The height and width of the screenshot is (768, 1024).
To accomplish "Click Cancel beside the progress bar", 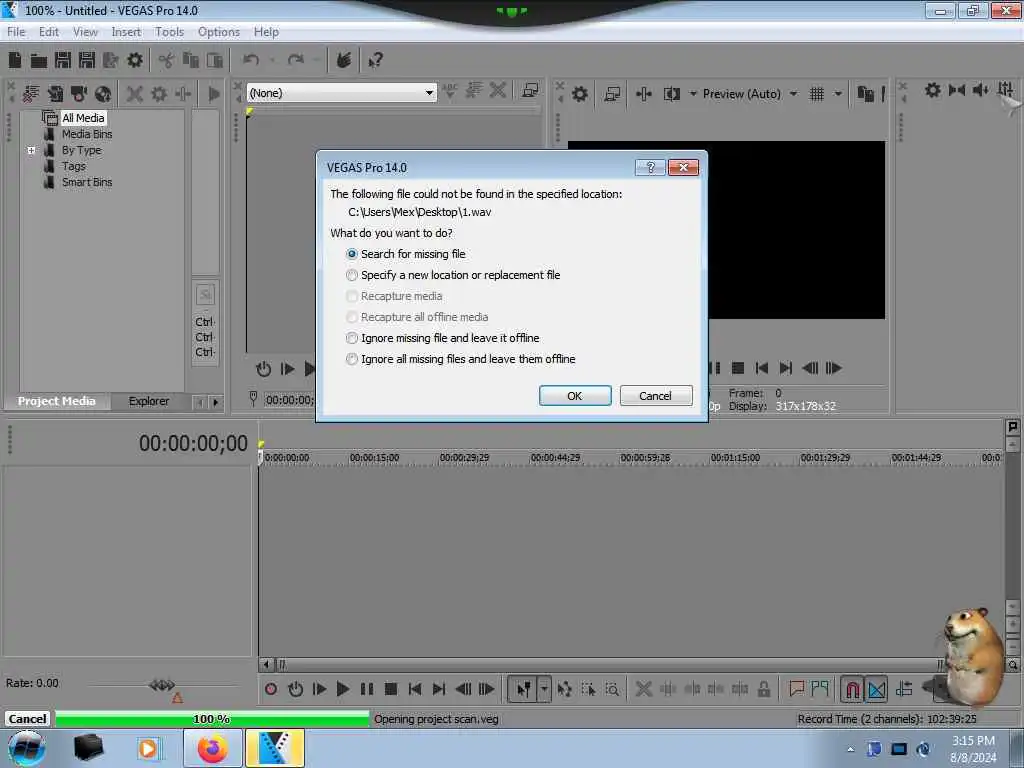I will coord(27,719).
